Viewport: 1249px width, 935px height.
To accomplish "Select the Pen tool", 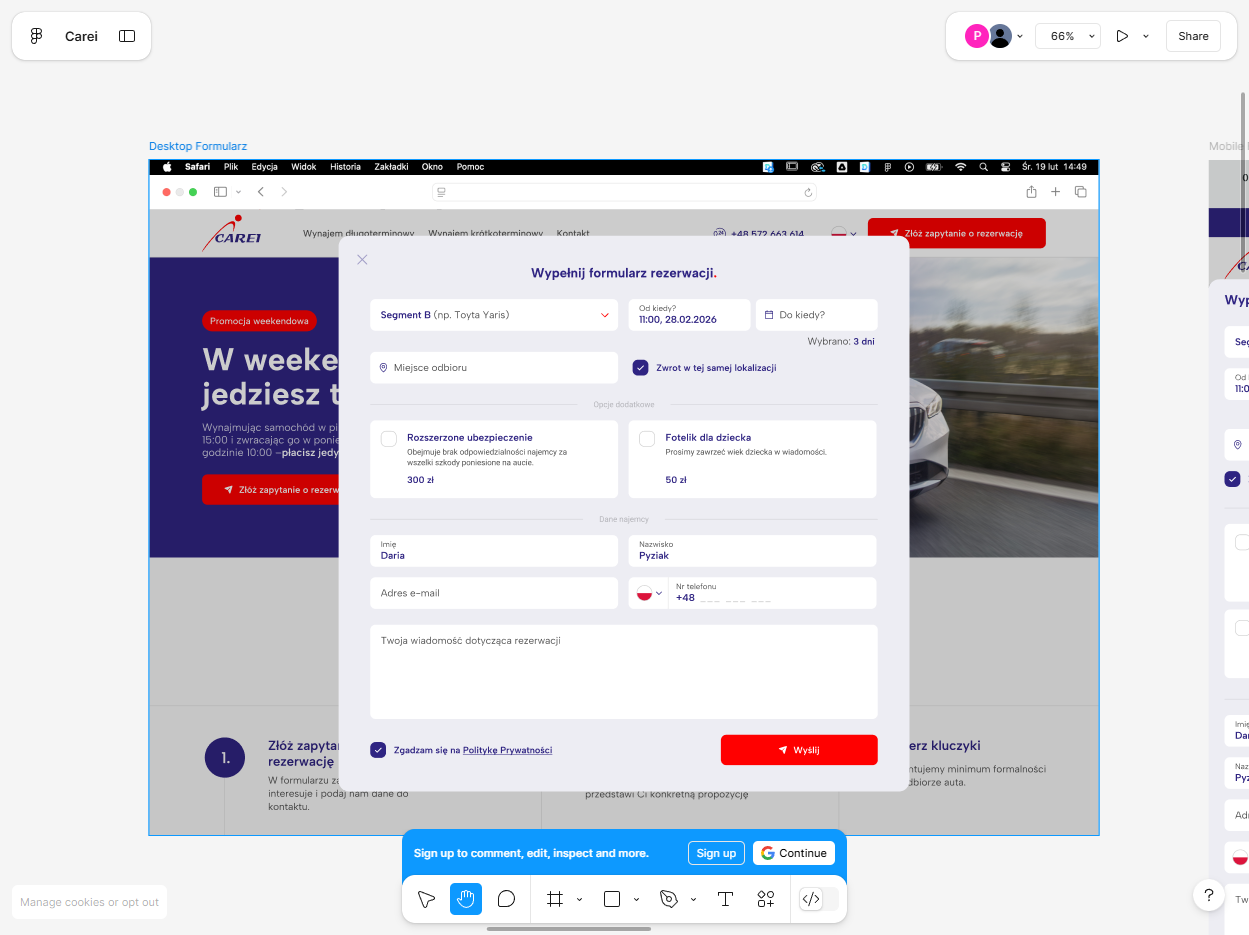I will pyautogui.click(x=669, y=899).
